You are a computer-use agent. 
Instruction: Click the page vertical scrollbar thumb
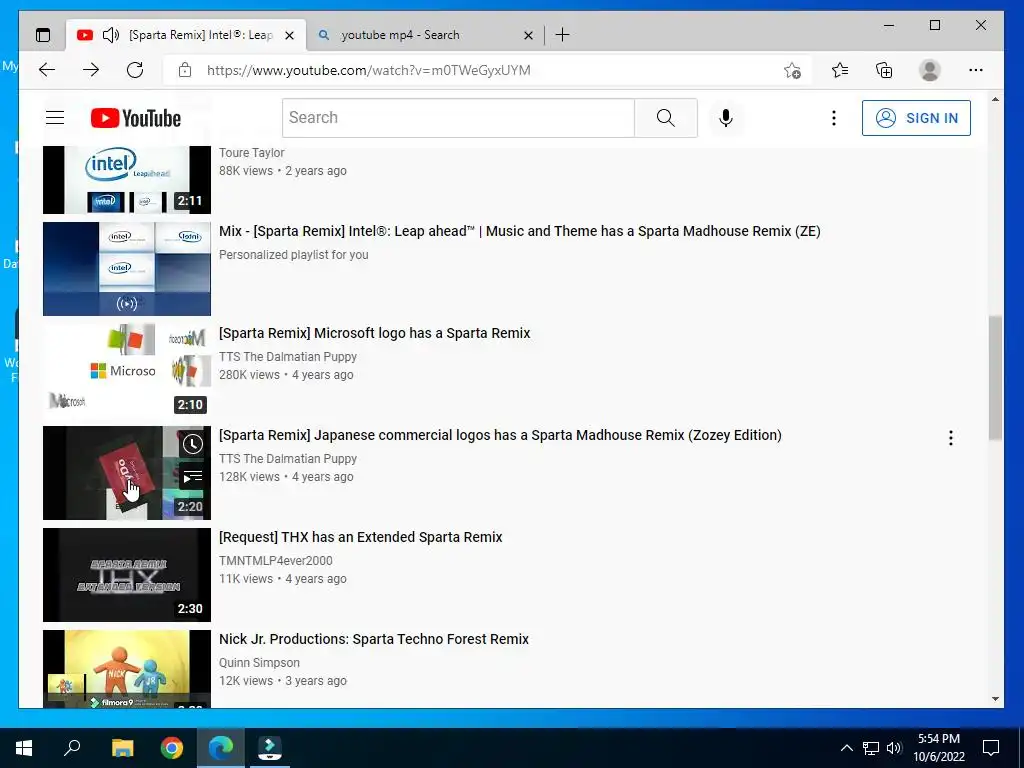click(995, 378)
